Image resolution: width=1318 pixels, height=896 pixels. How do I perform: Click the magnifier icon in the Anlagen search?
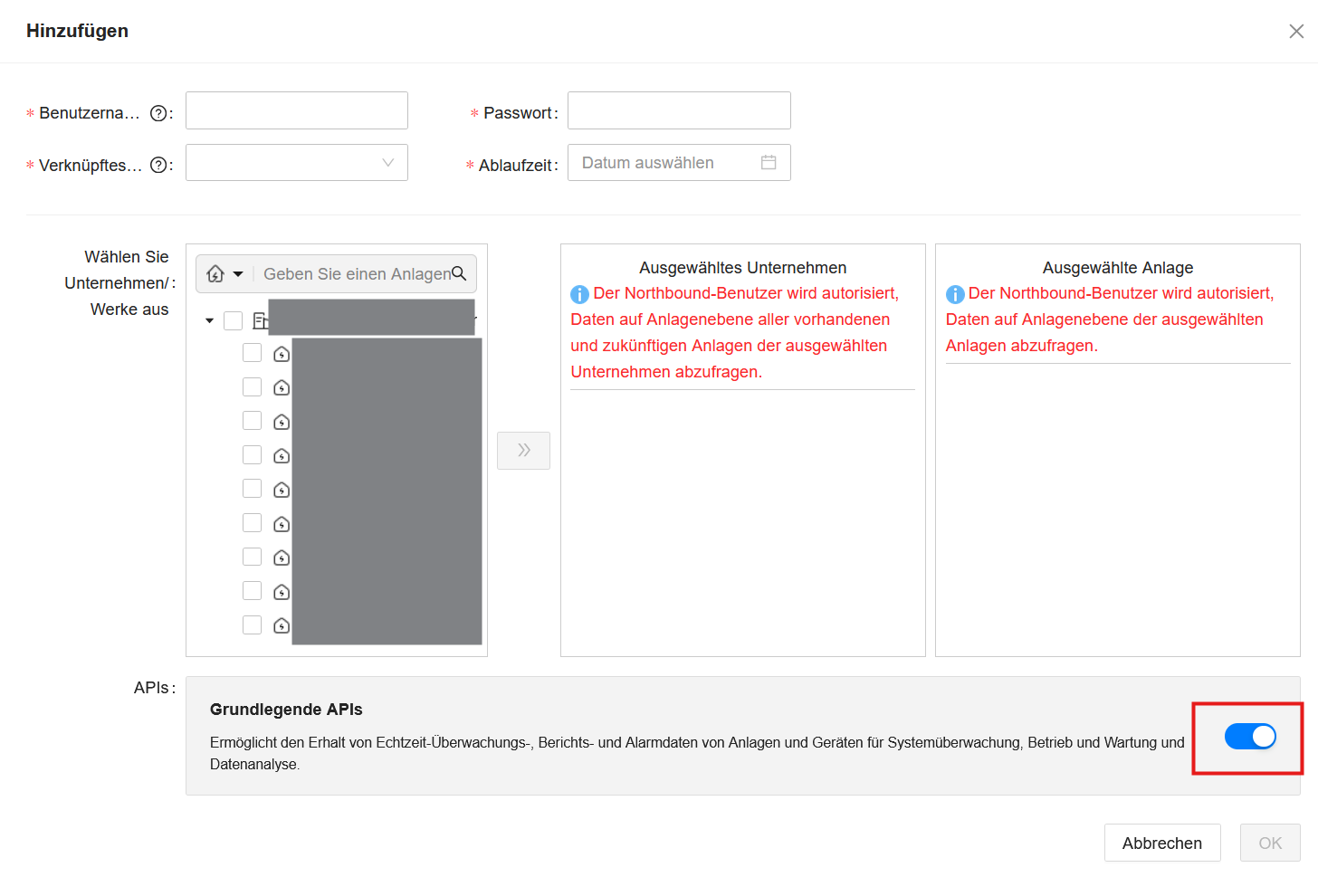pos(460,272)
